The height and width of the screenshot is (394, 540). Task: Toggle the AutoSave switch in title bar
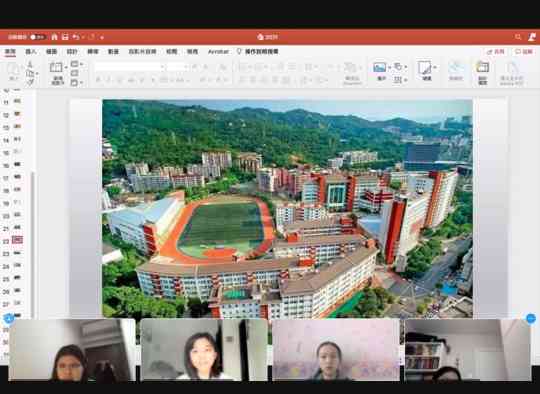pos(38,37)
